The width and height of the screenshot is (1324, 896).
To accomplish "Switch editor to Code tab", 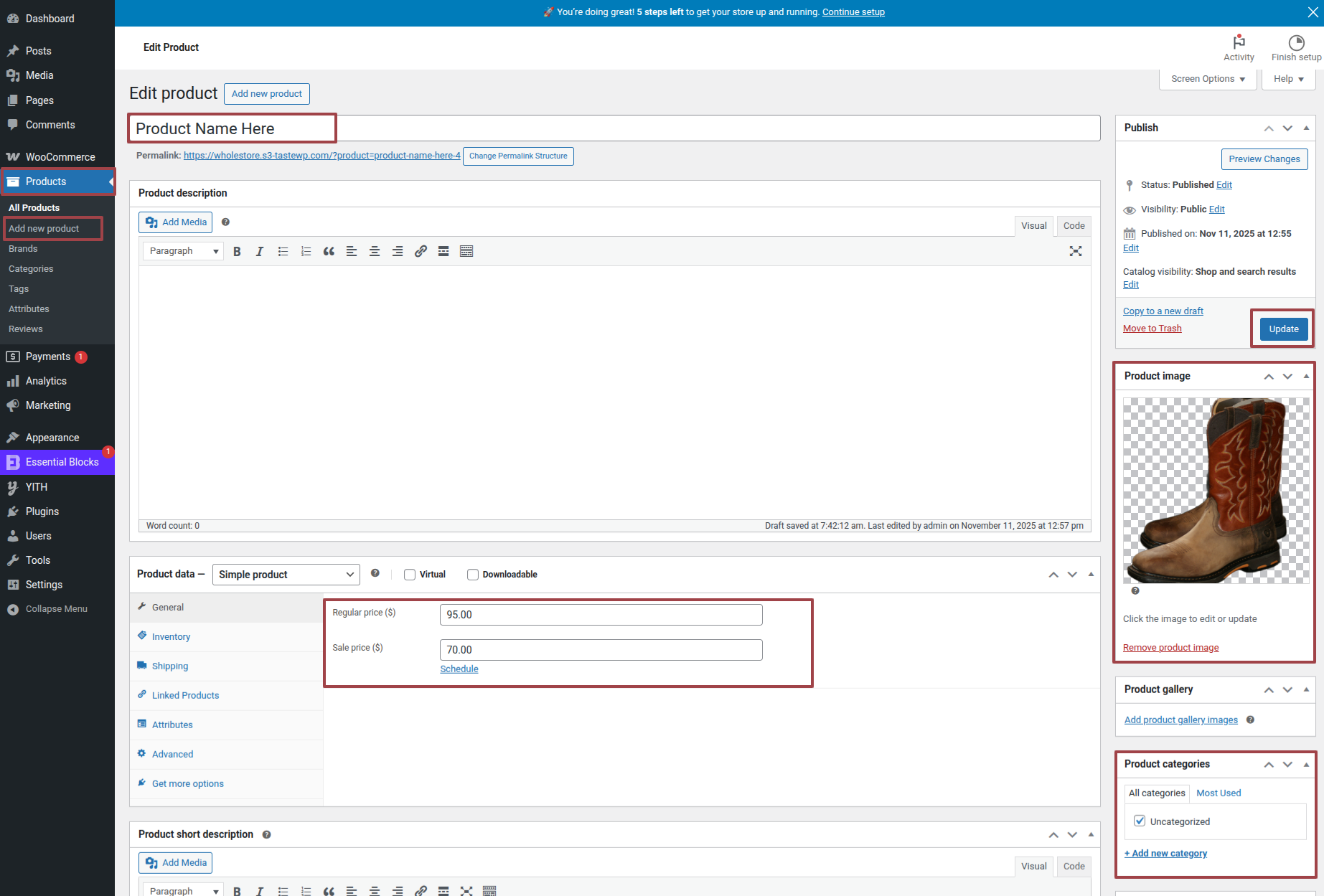I will coord(1074,226).
